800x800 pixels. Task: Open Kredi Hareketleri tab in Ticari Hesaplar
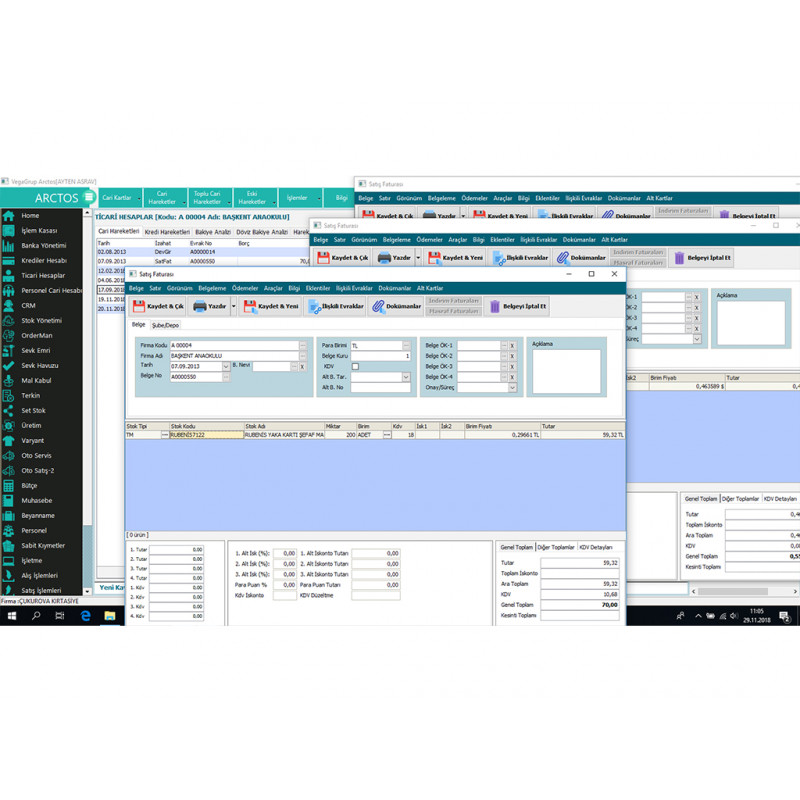(x=167, y=232)
